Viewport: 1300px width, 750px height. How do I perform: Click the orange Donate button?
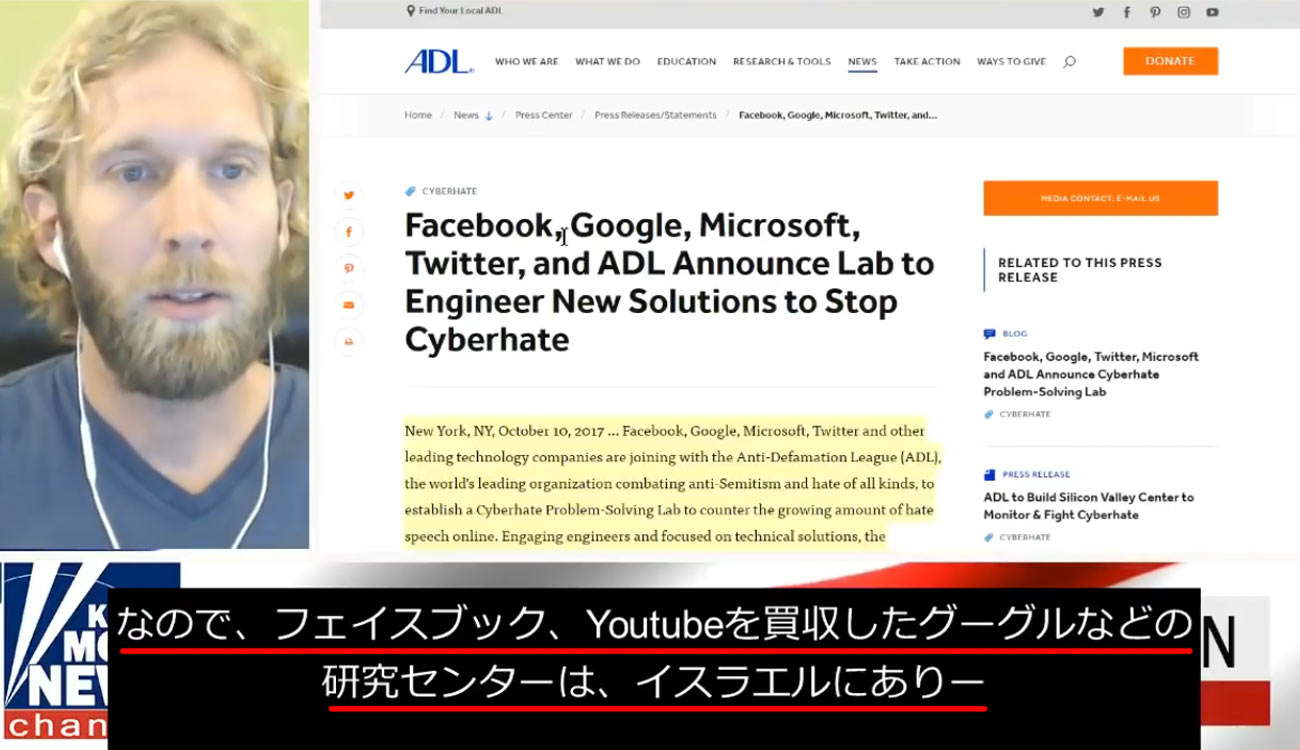(x=1170, y=61)
